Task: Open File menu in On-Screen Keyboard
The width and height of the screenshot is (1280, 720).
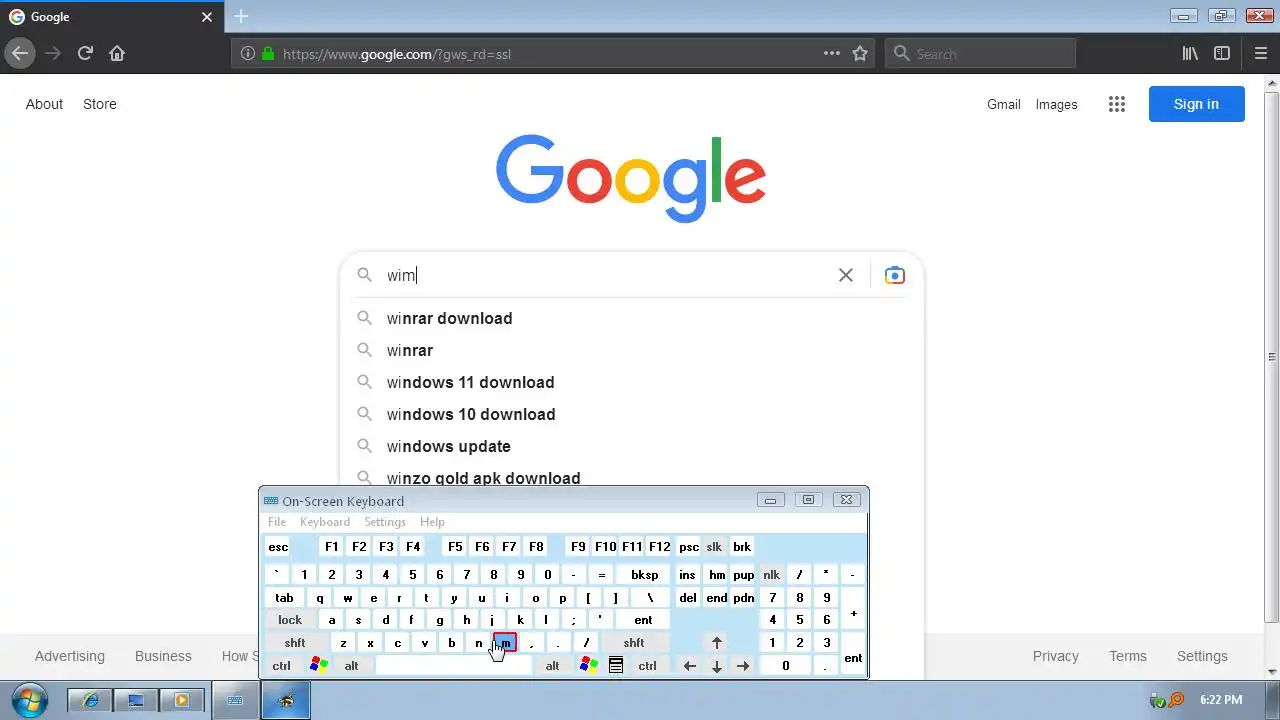Action: pyautogui.click(x=277, y=522)
